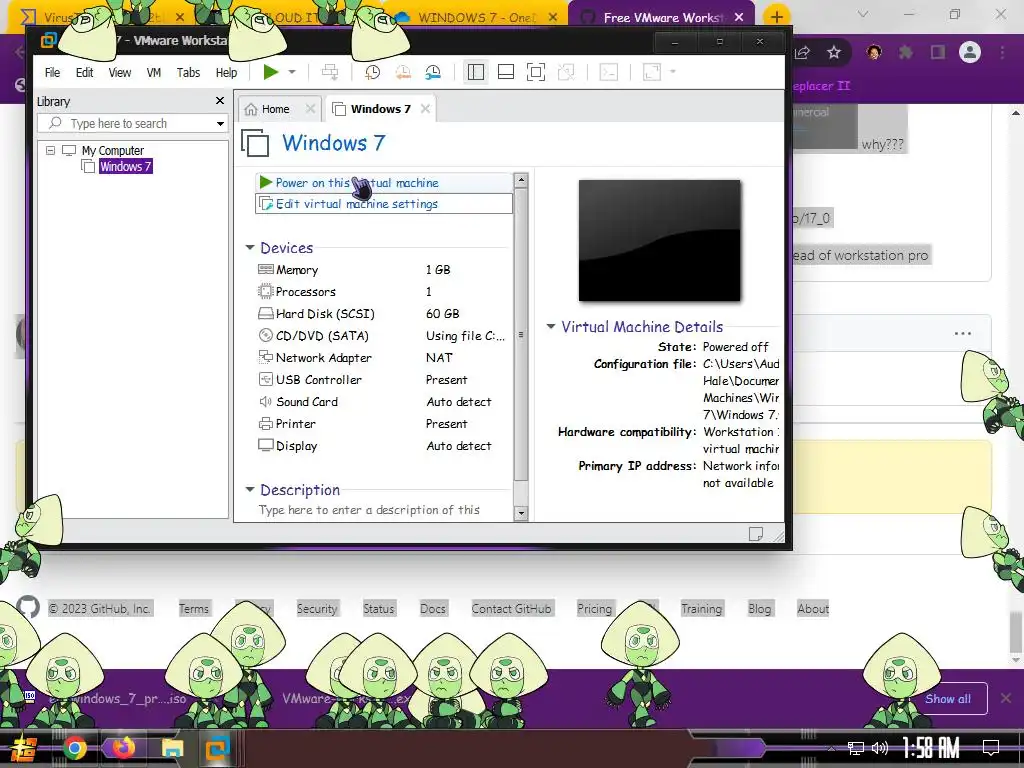This screenshot has height=768, width=1024.
Task: Collapse the Description section
Action: click(249, 489)
